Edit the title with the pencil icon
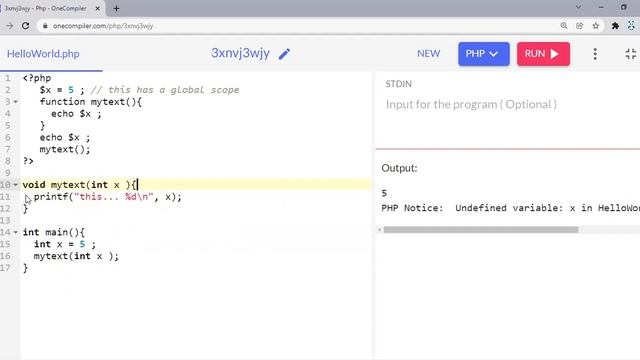Image resolution: width=640 pixels, height=360 pixels. click(284, 54)
